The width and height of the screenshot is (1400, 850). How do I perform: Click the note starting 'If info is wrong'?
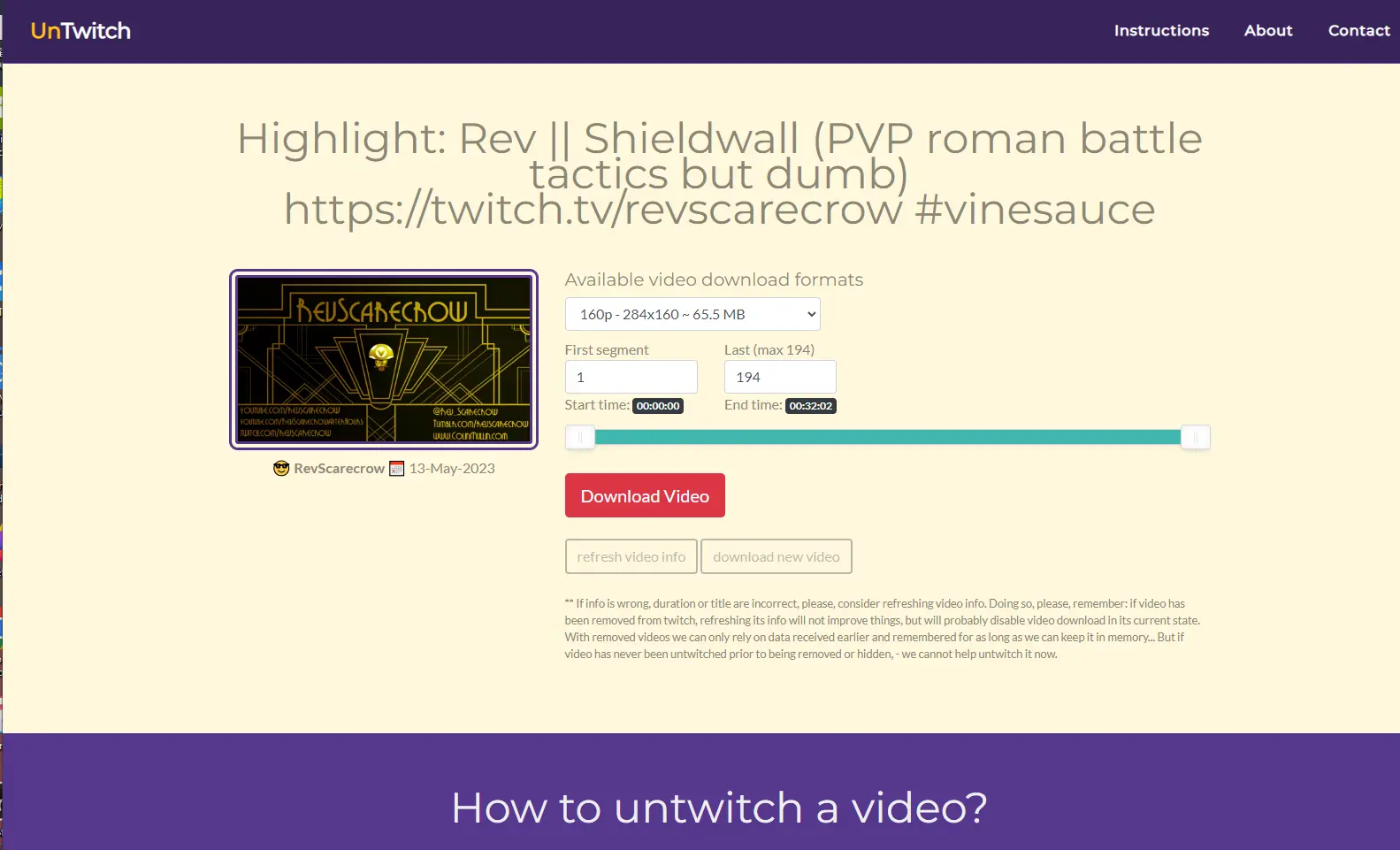(883, 629)
